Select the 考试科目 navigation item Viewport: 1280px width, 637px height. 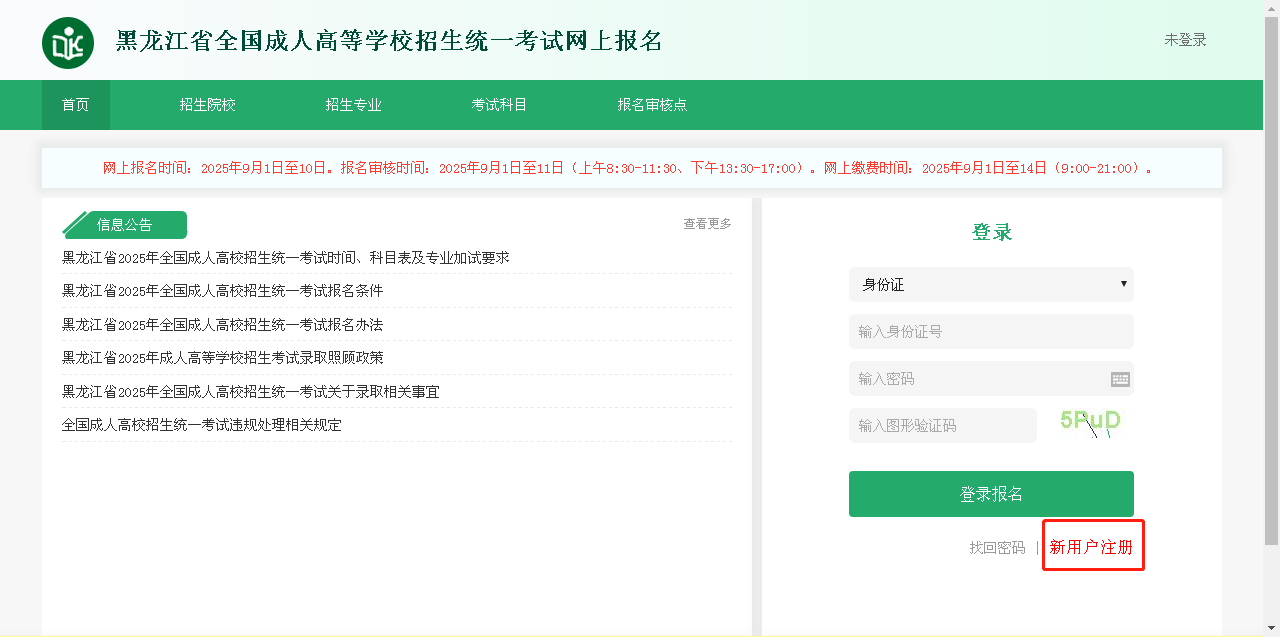[499, 105]
